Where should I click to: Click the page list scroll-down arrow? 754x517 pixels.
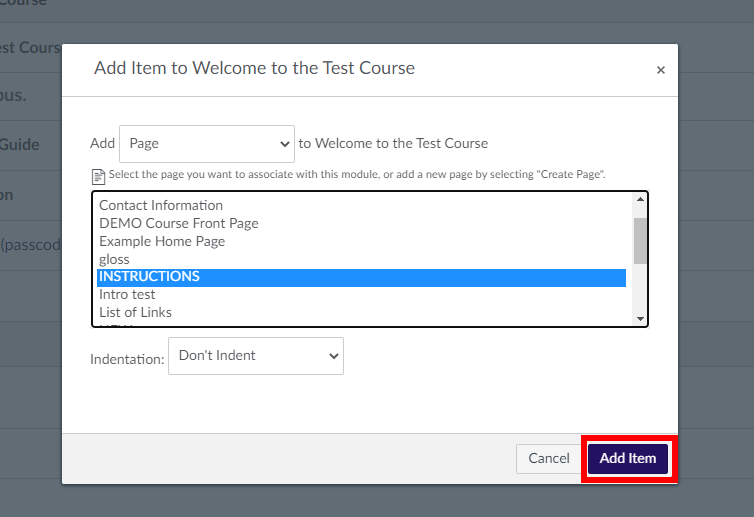(640, 319)
